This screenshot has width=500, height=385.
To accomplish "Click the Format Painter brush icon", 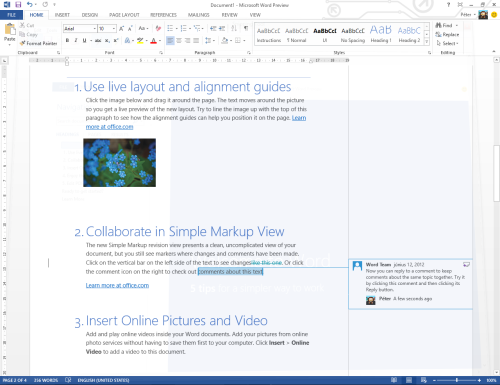I will tap(22, 43).
